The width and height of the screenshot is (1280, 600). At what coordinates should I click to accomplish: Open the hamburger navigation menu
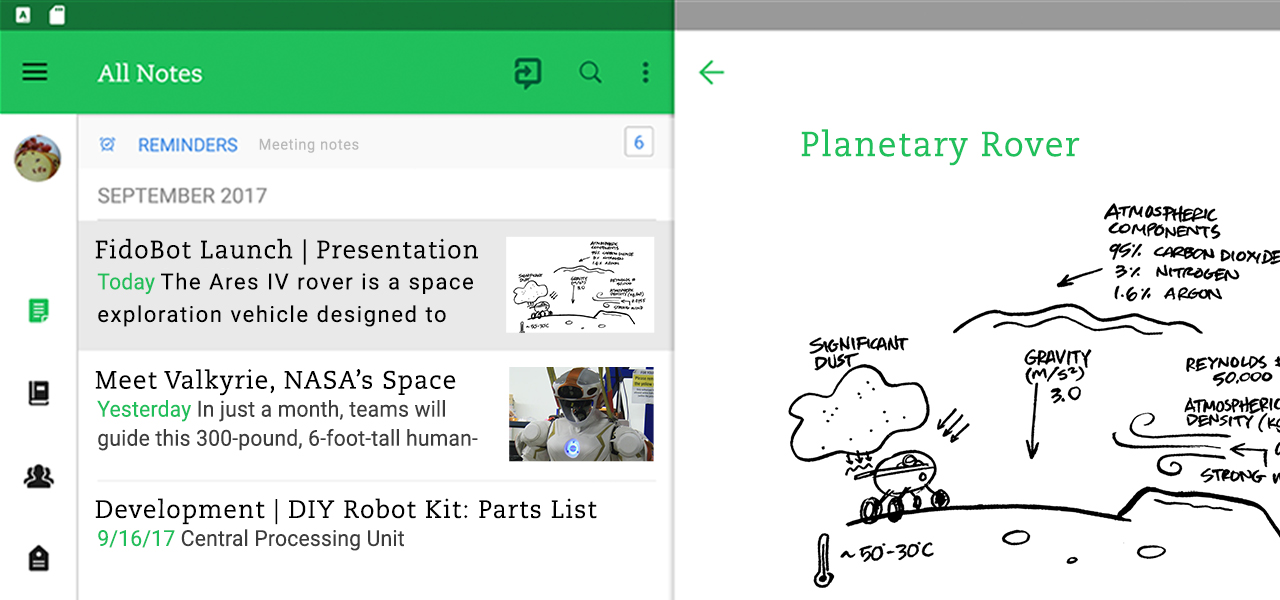(x=35, y=72)
